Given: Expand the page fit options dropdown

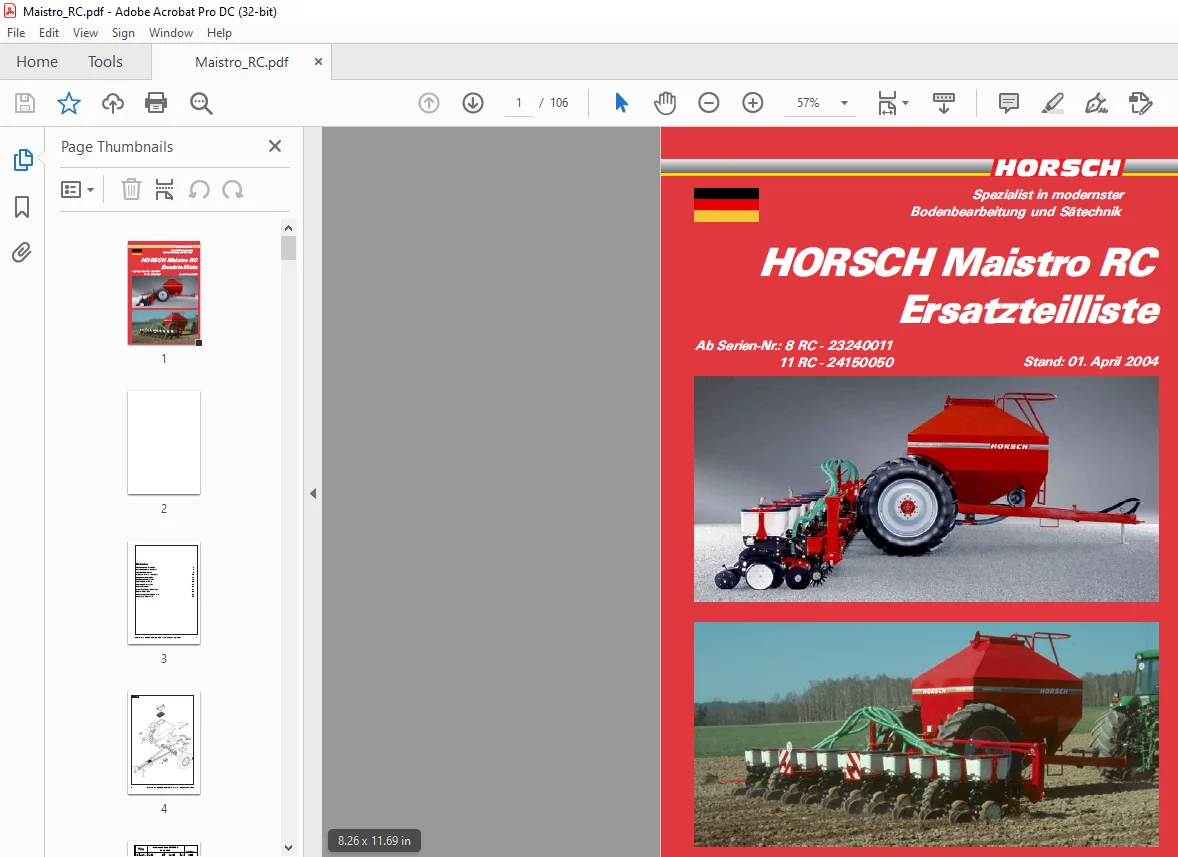Looking at the screenshot, I should click(x=905, y=103).
